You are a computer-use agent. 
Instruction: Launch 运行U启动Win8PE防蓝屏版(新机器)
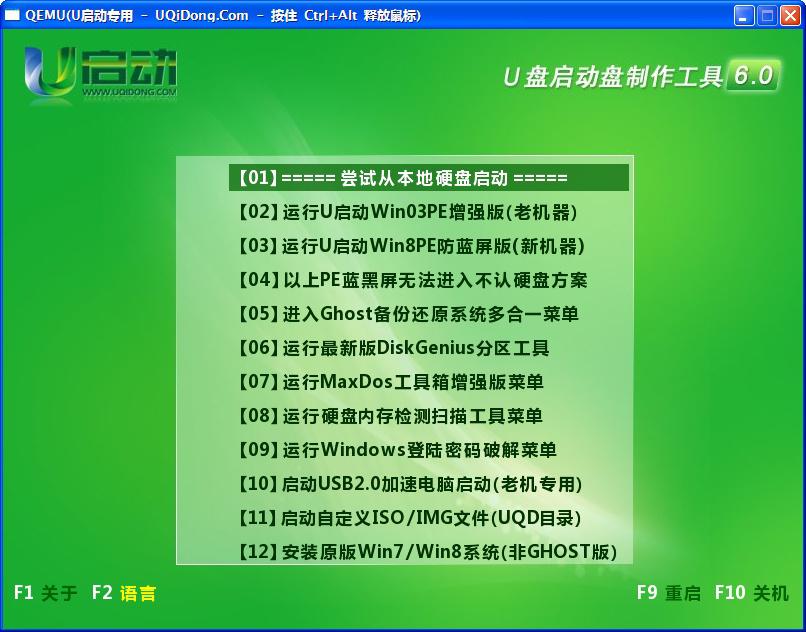click(403, 246)
